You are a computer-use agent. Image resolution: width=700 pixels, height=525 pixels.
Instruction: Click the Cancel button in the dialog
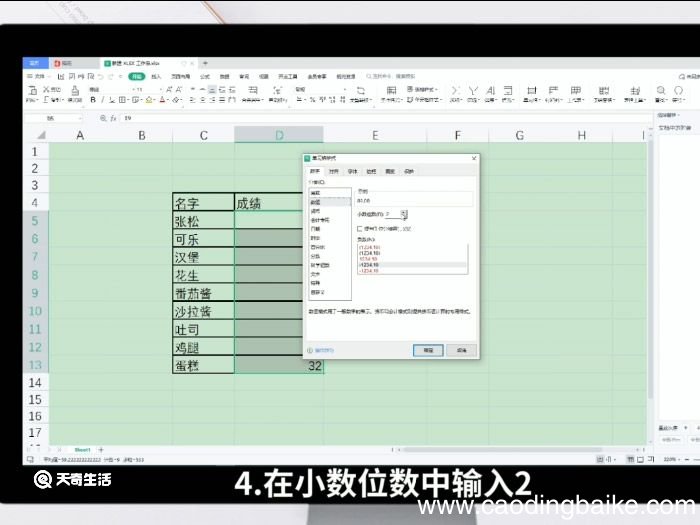coord(462,350)
